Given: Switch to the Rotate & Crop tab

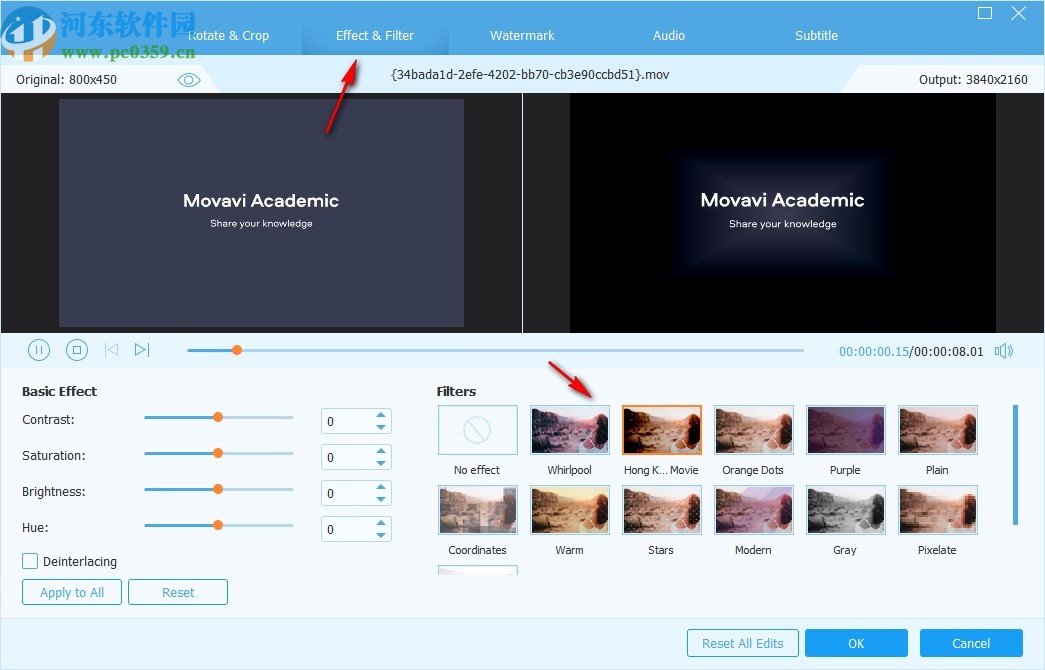Looking at the screenshot, I should 228,35.
